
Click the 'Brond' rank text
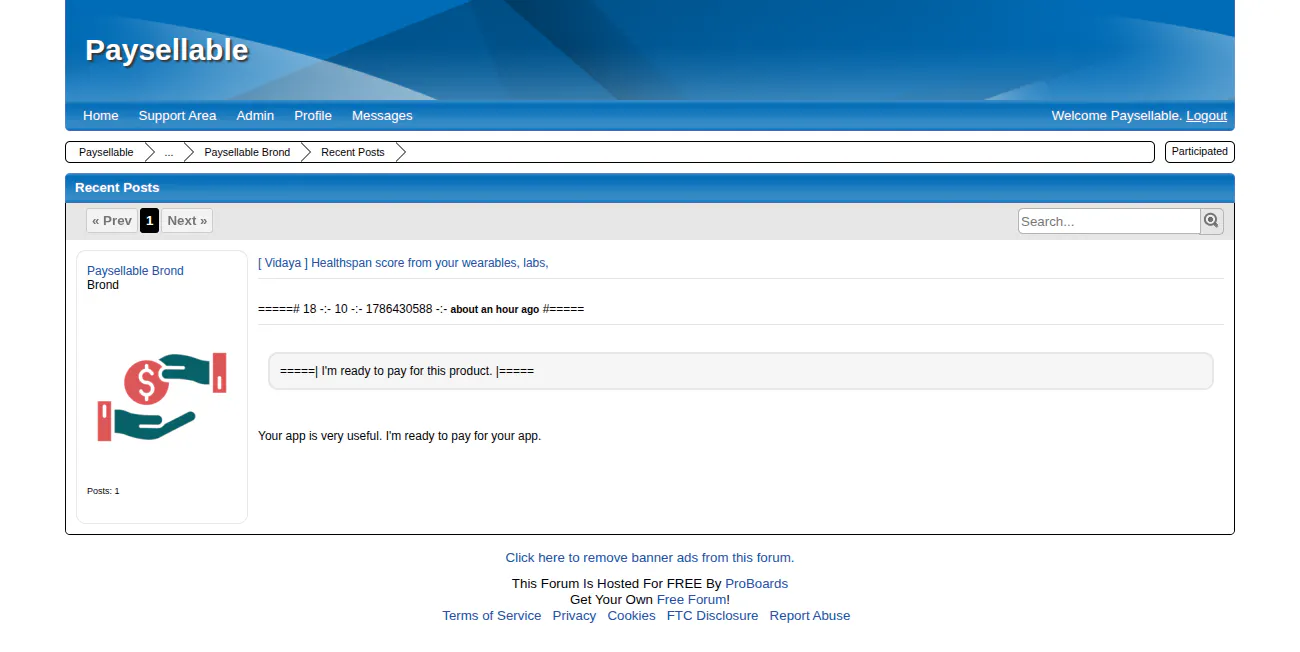[103, 285]
